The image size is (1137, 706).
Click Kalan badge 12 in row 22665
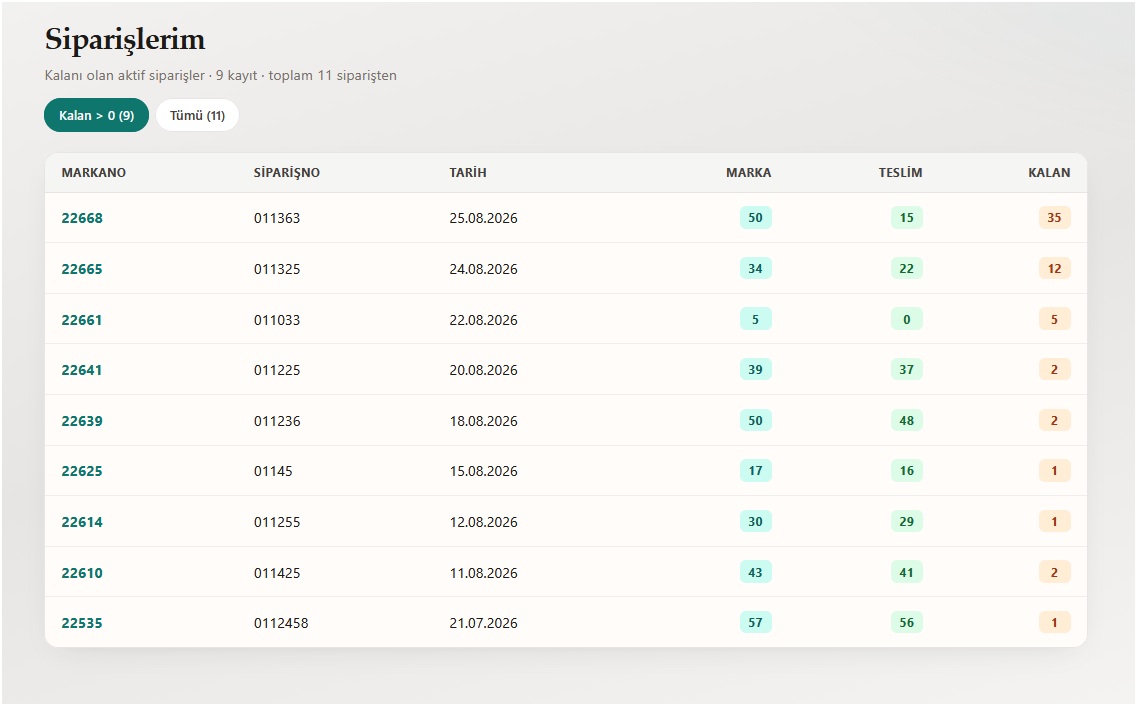(x=1054, y=268)
